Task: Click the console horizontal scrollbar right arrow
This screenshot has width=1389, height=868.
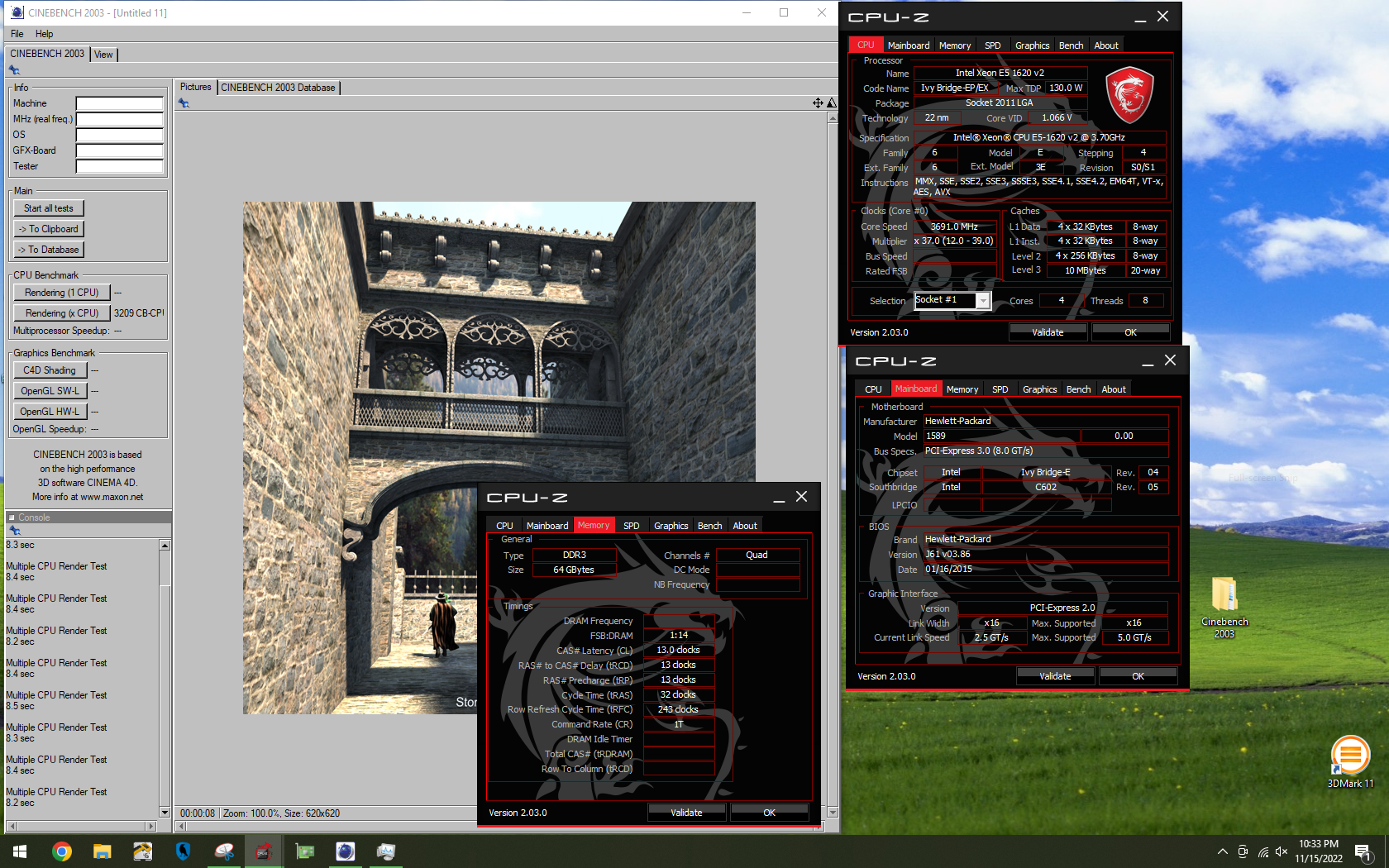Action: 150,826
